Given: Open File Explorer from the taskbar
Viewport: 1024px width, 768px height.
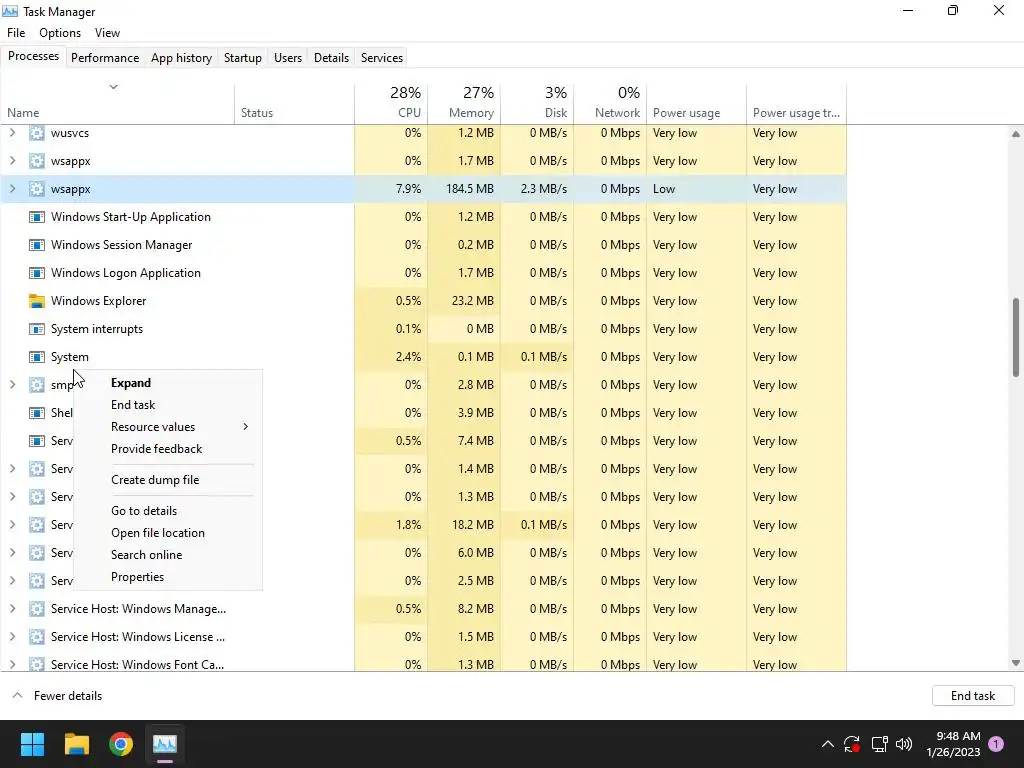Looking at the screenshot, I should click(76, 744).
